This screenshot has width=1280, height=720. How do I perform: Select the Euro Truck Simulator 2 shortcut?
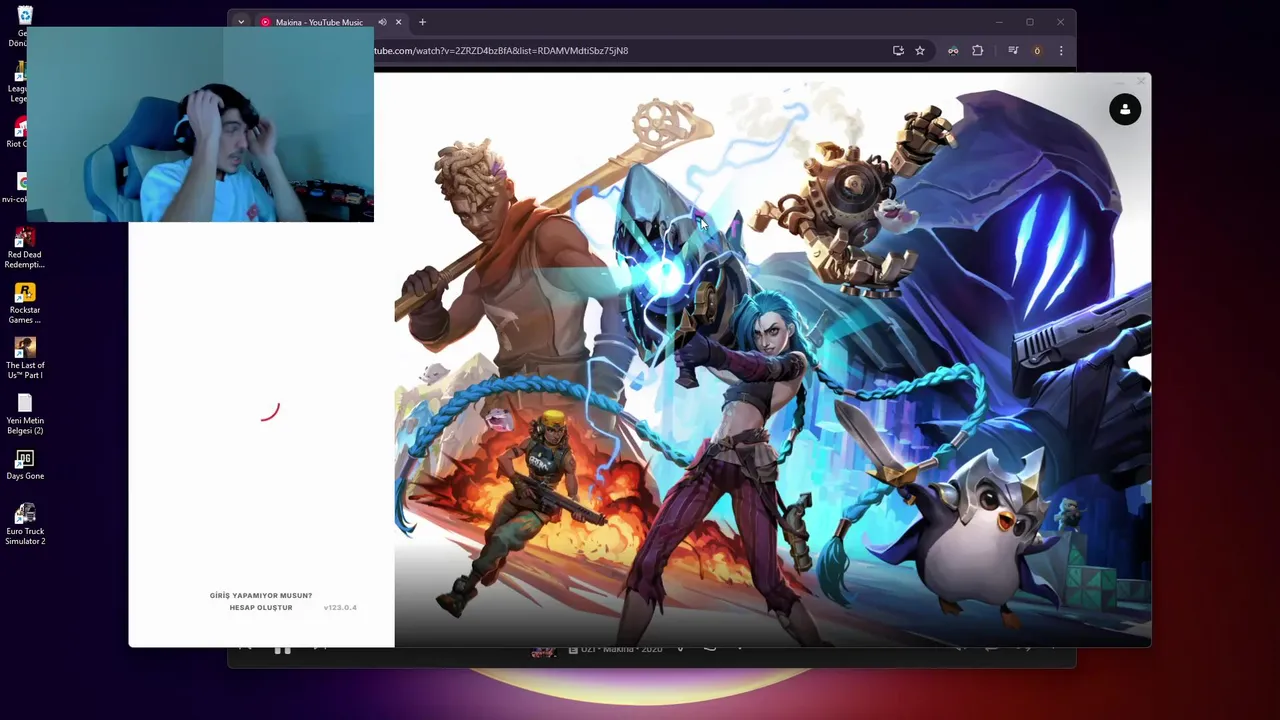pos(25,524)
